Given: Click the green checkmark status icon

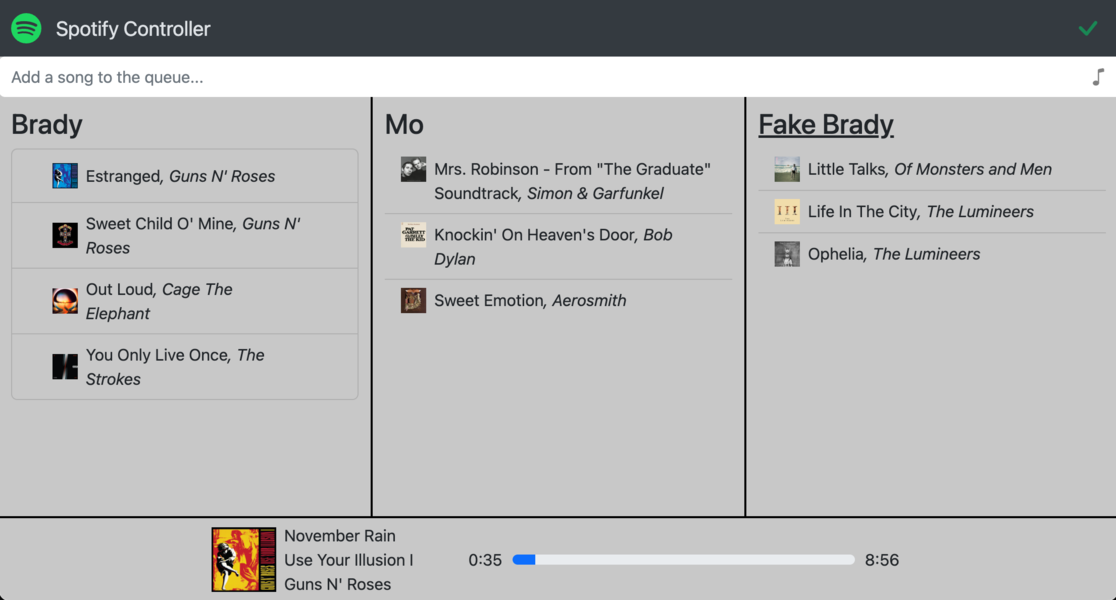Looking at the screenshot, I should coord(1088,28).
